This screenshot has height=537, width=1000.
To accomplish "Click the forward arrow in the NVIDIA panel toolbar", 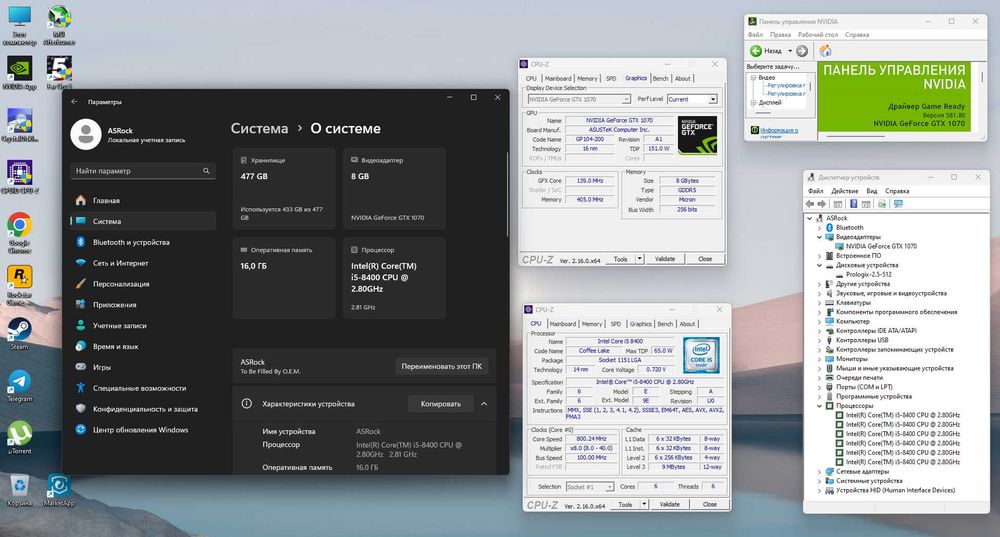I will point(802,51).
